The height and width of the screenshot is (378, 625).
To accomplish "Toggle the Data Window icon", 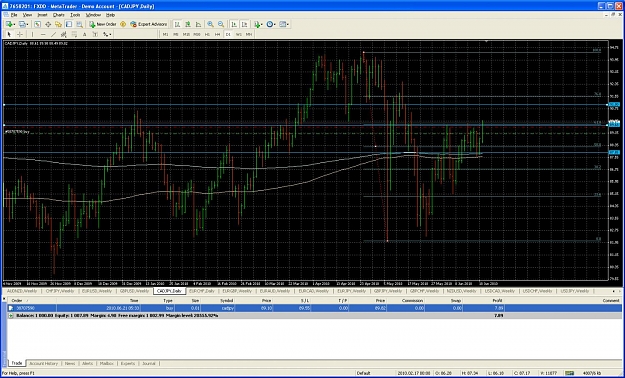I will (48, 24).
